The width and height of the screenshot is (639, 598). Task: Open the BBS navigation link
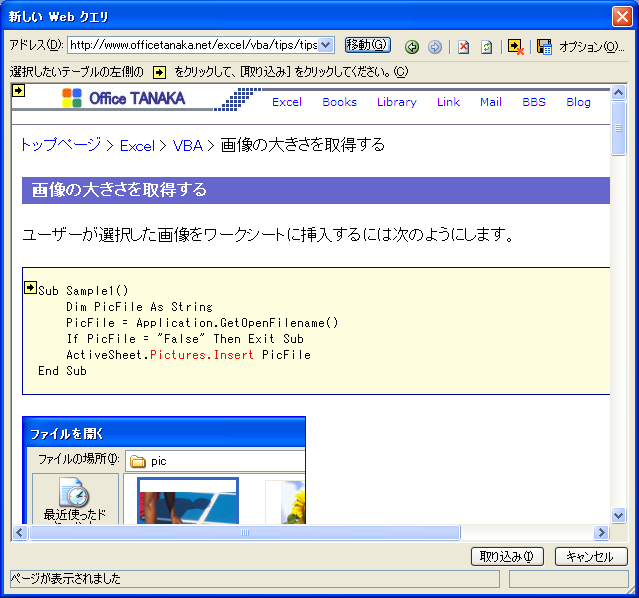point(534,102)
